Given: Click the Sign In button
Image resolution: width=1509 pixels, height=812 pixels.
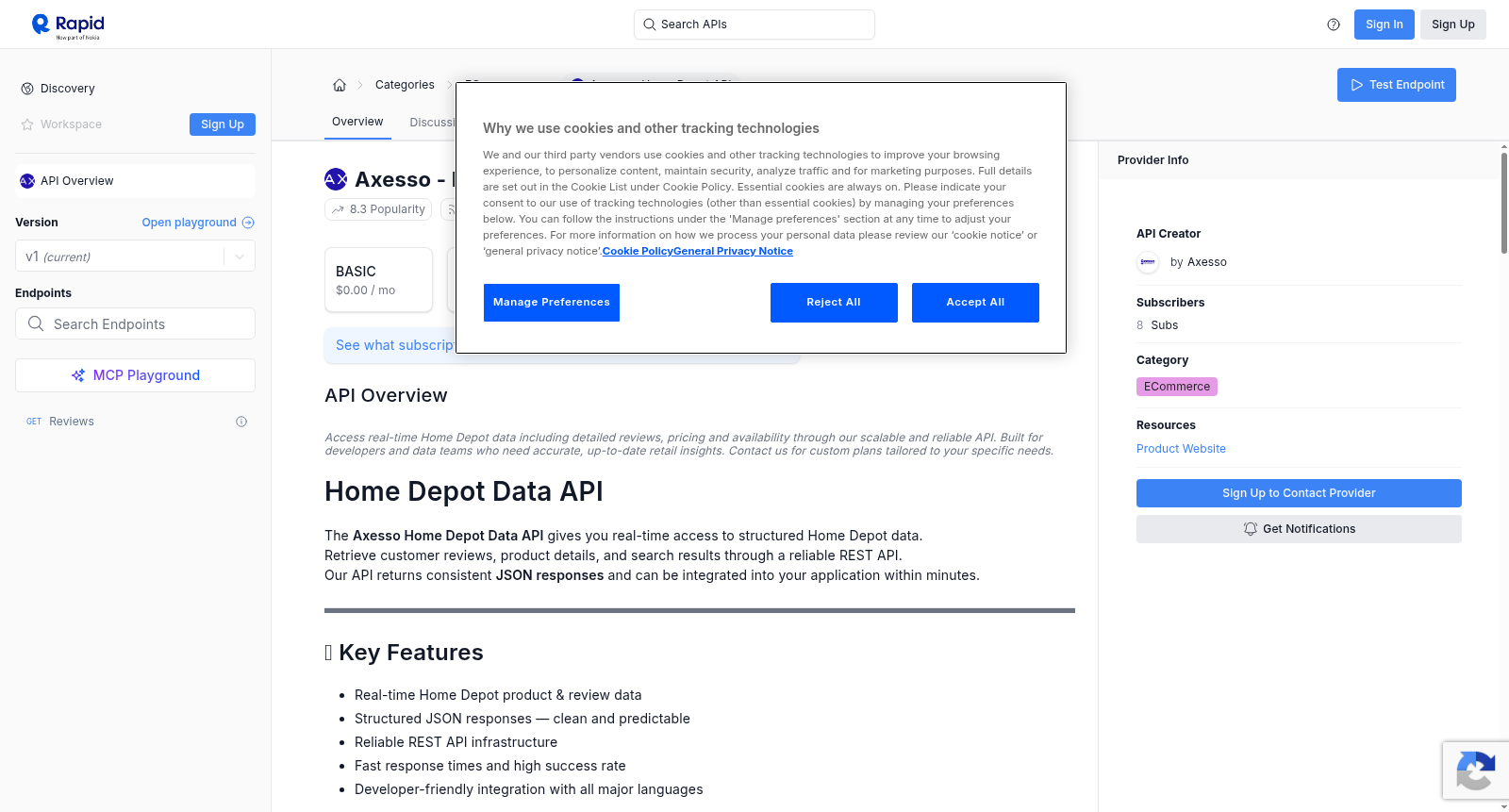Looking at the screenshot, I should (1384, 25).
